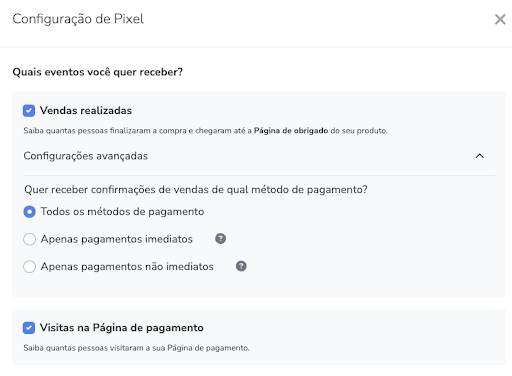Uncheck the Vendas realizadas checkbox
The height and width of the screenshot is (376, 512).
pos(29,111)
